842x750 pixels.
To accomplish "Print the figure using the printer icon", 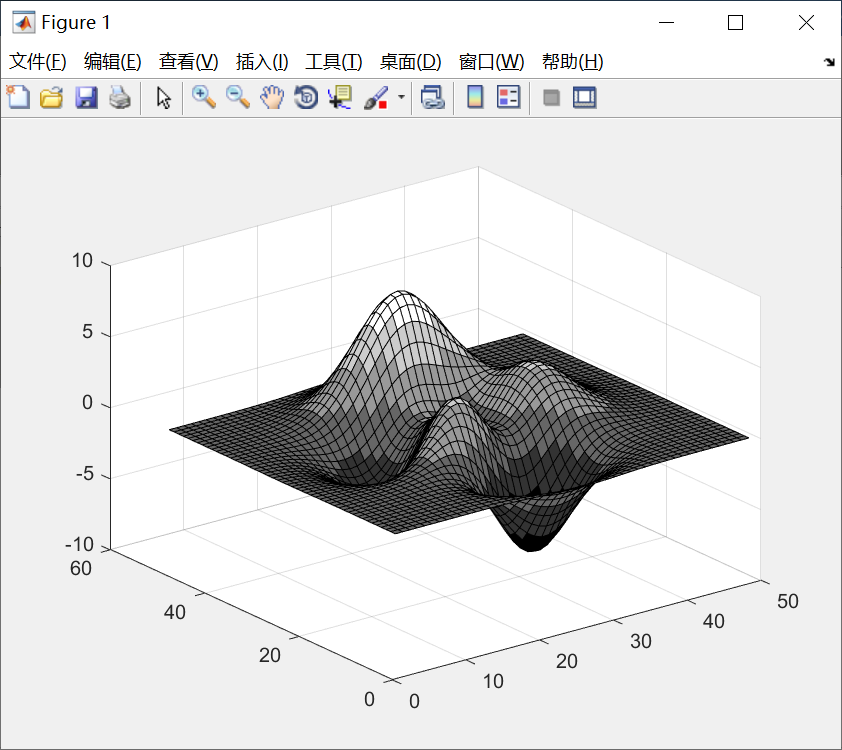I will (120, 98).
